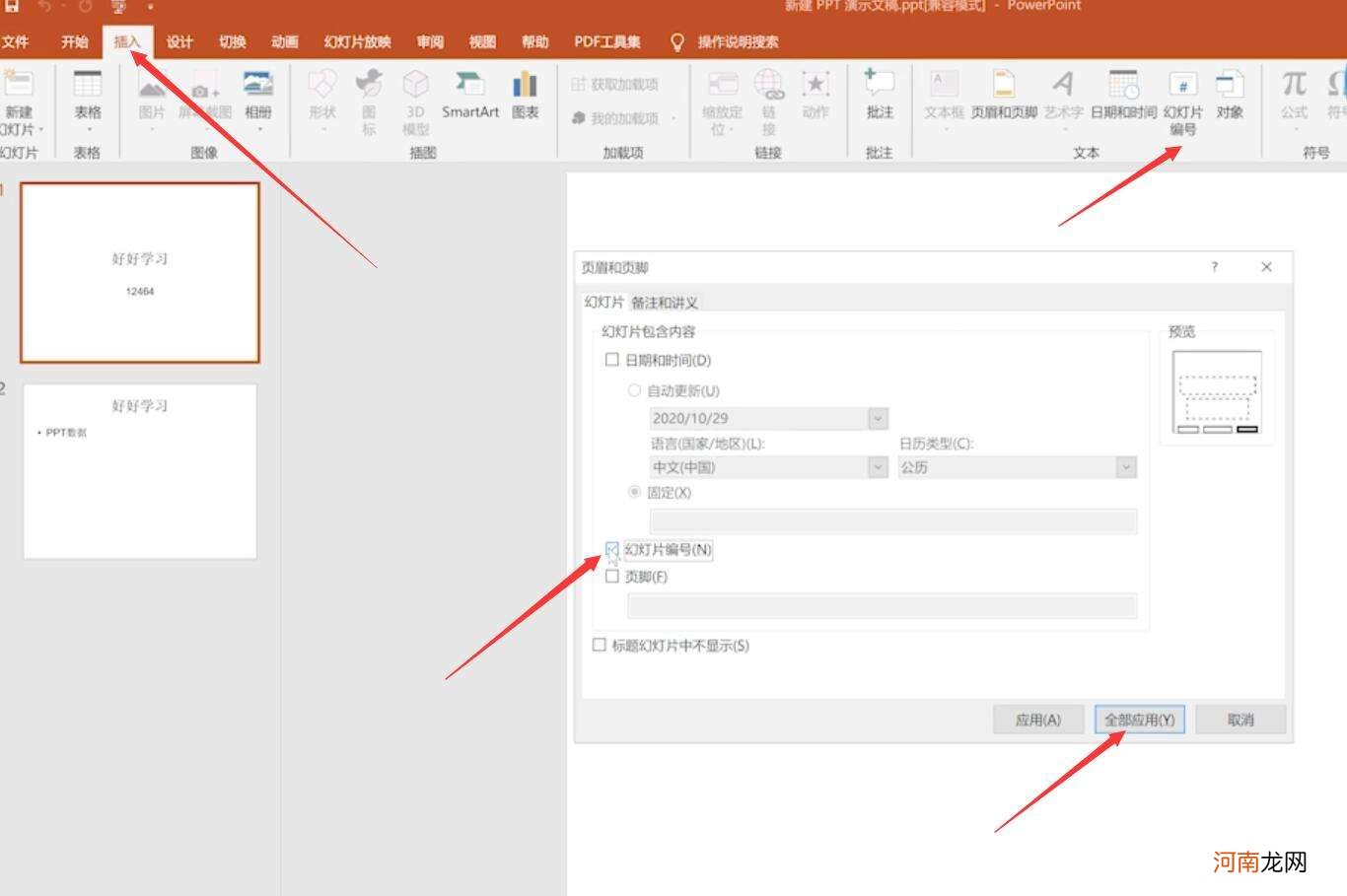
Task: Click the Slide Number (幻灯片编号) icon
Action: pos(1182,85)
